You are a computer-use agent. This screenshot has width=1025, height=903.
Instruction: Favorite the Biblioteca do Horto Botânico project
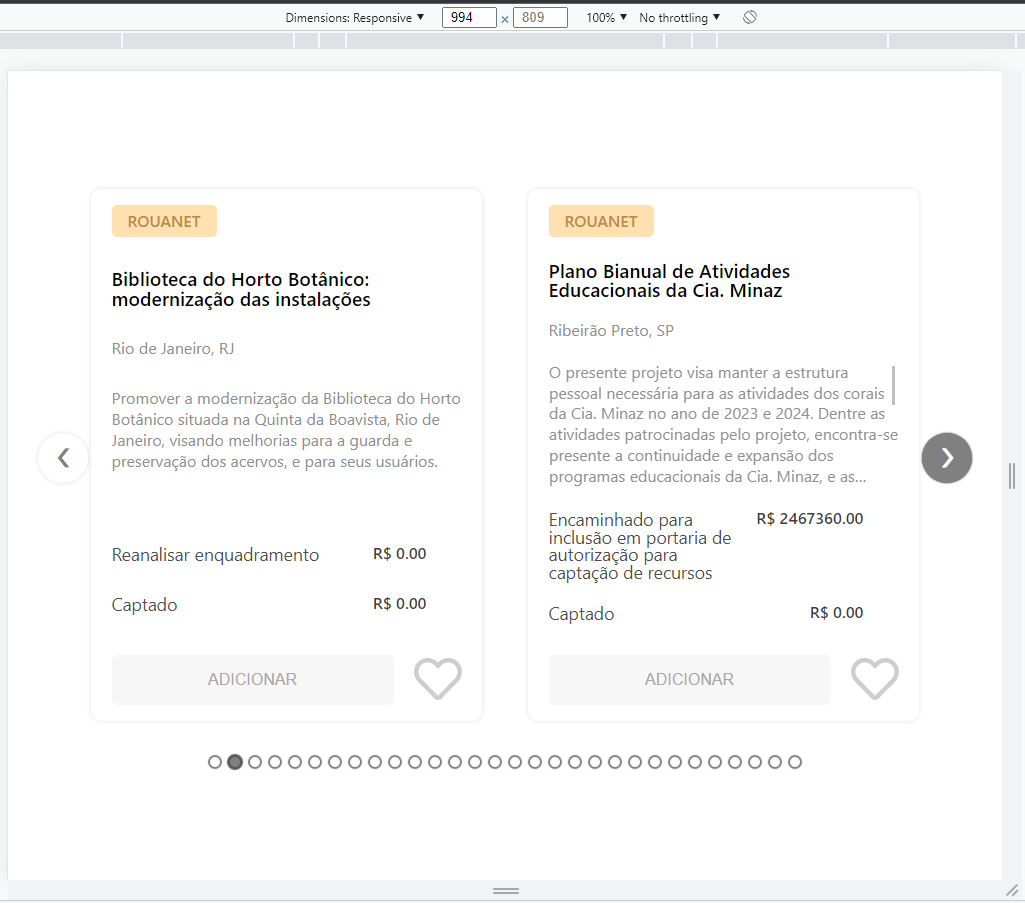(437, 678)
